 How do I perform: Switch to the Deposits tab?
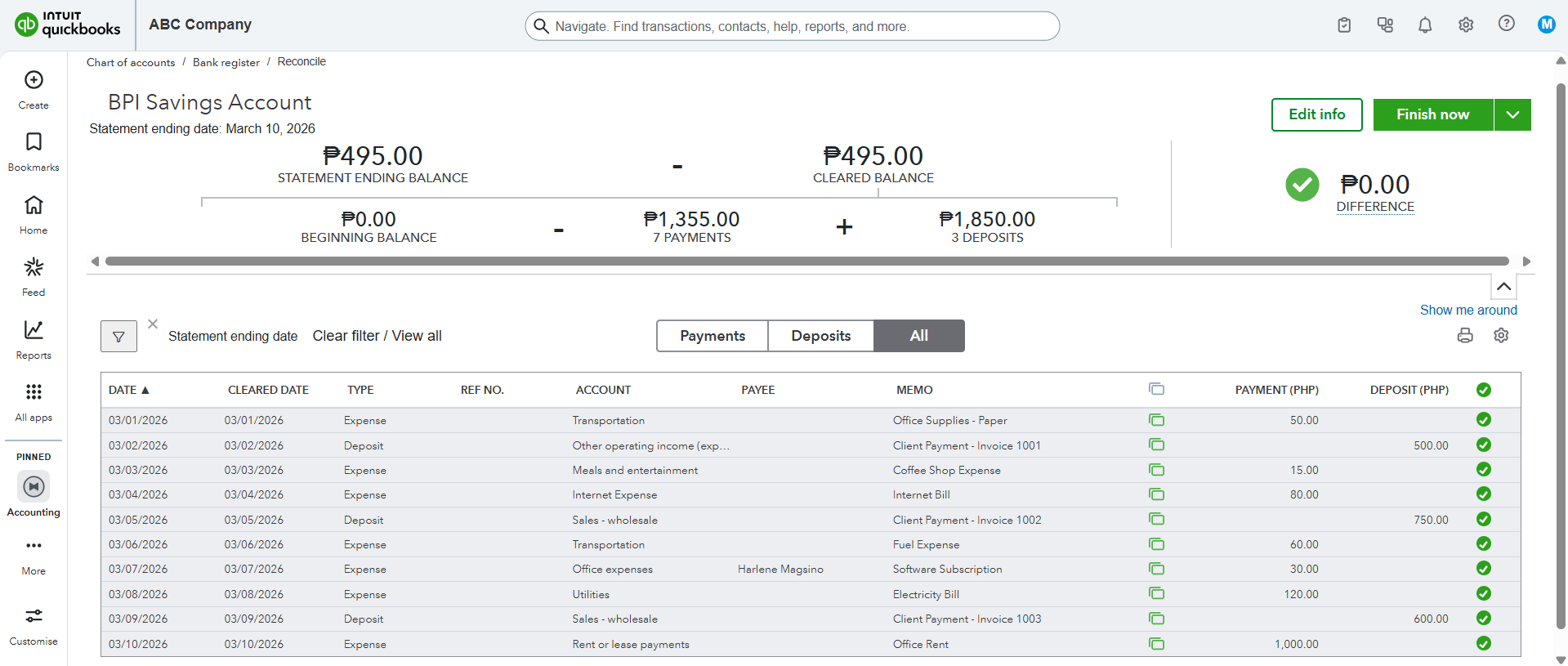coord(820,336)
